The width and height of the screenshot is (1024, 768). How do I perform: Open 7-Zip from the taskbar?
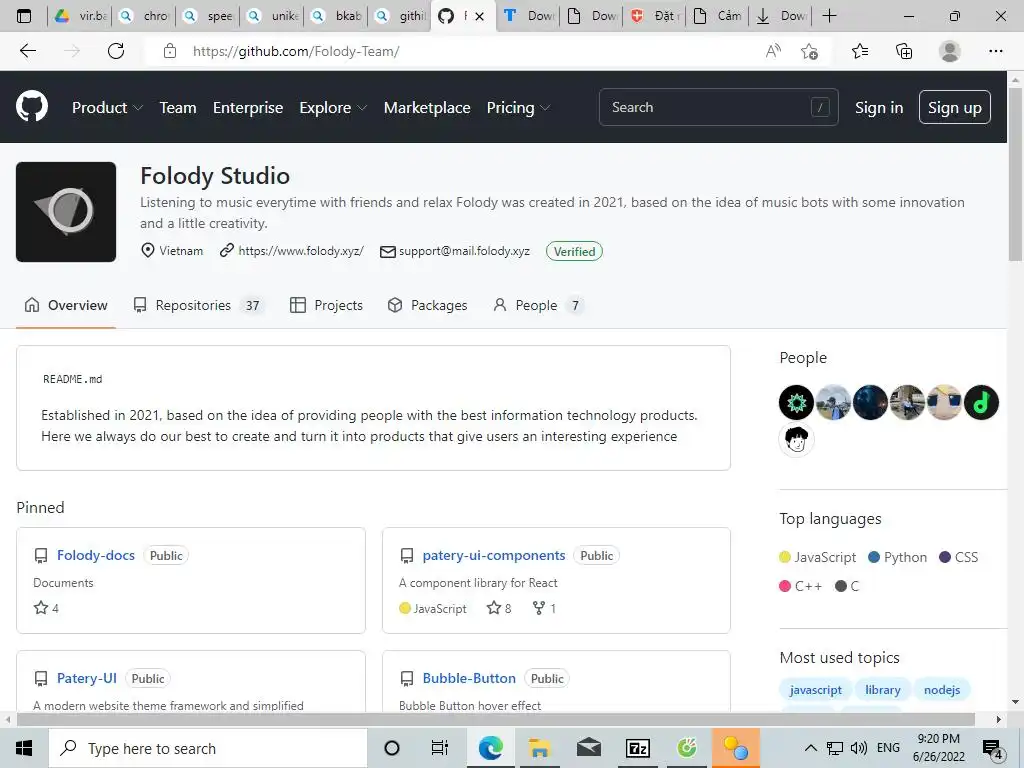tap(637, 748)
